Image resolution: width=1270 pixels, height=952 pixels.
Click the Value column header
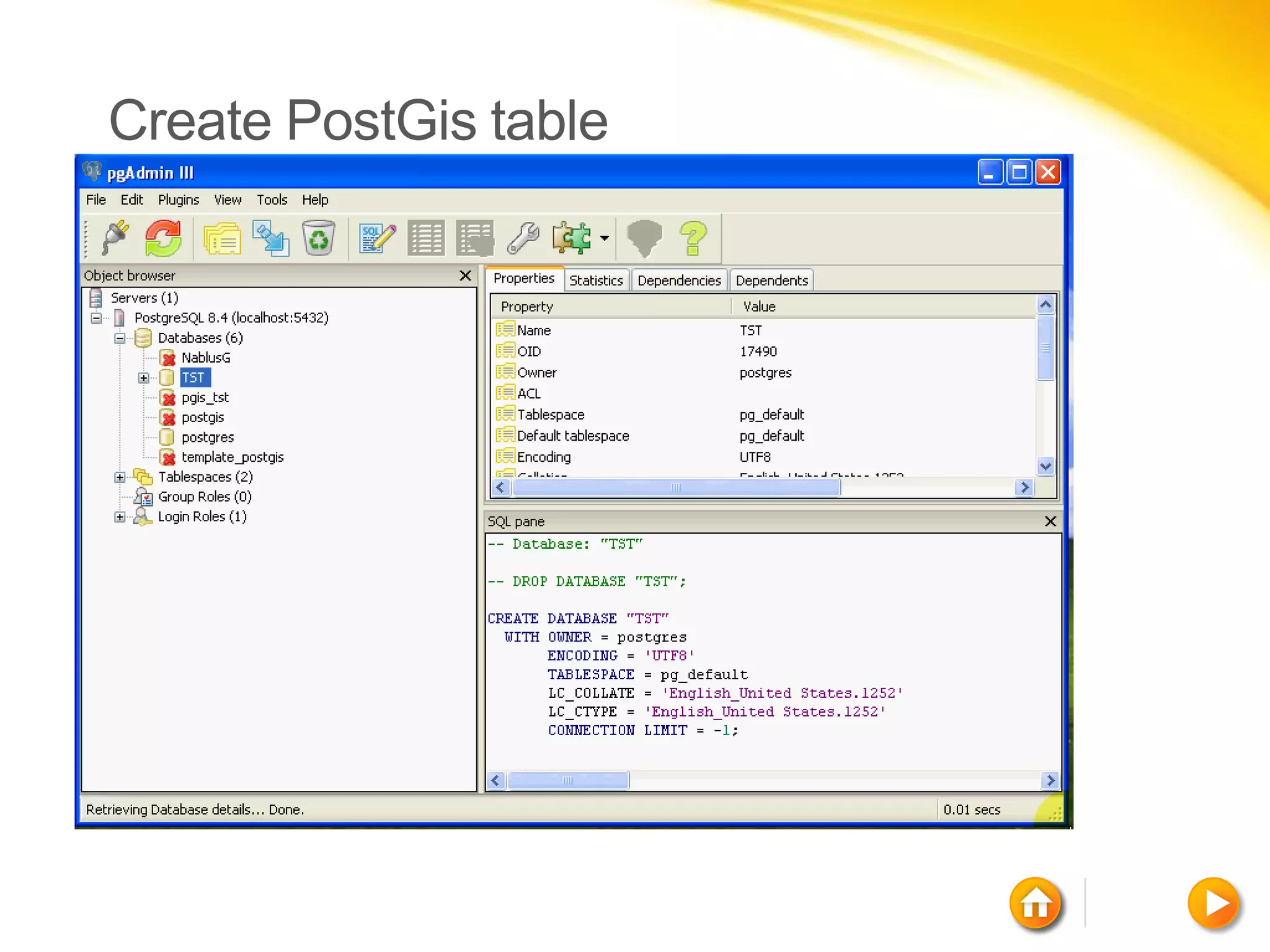[884, 307]
